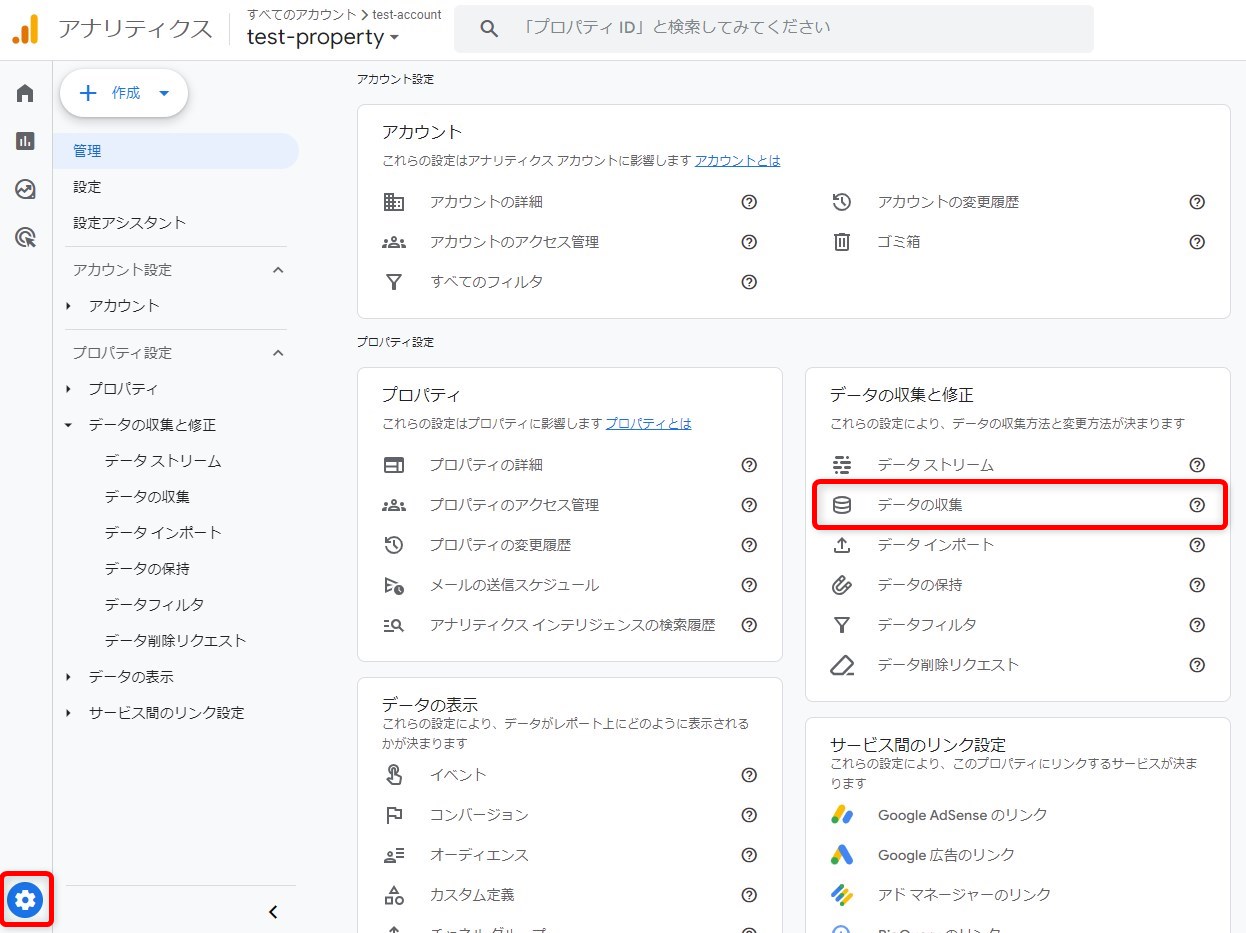Viewport: 1246px width, 933px height.
Task: Select データの保持 in the sidebar tree
Action: (147, 569)
